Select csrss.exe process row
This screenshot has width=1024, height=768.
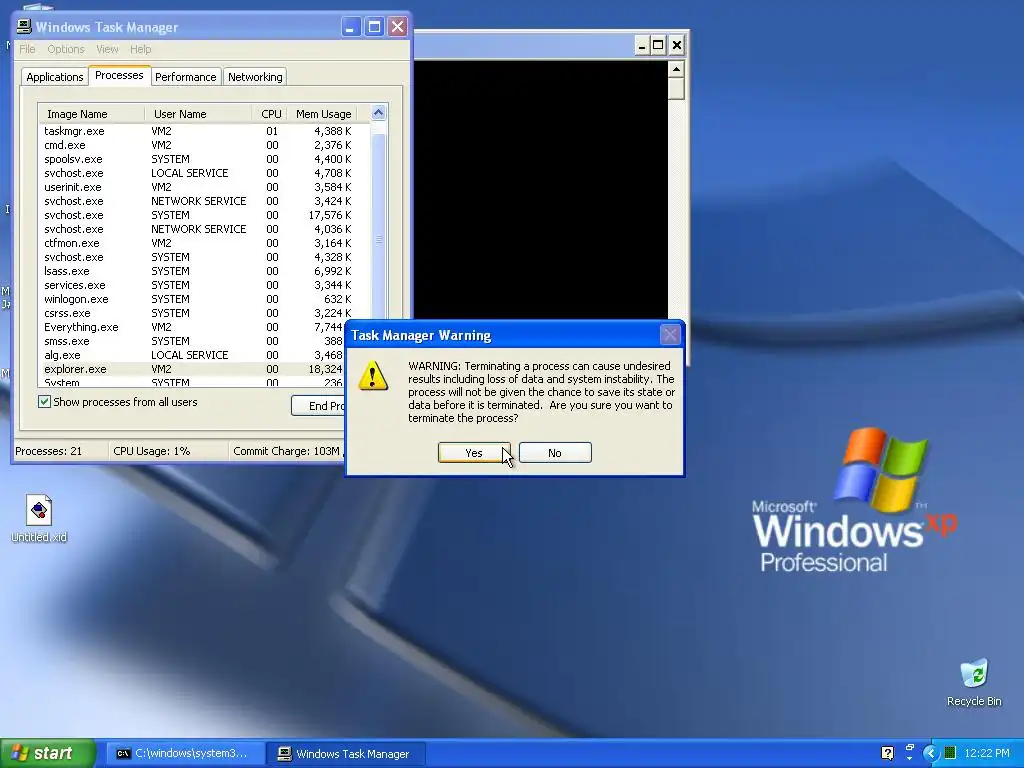coord(204,313)
